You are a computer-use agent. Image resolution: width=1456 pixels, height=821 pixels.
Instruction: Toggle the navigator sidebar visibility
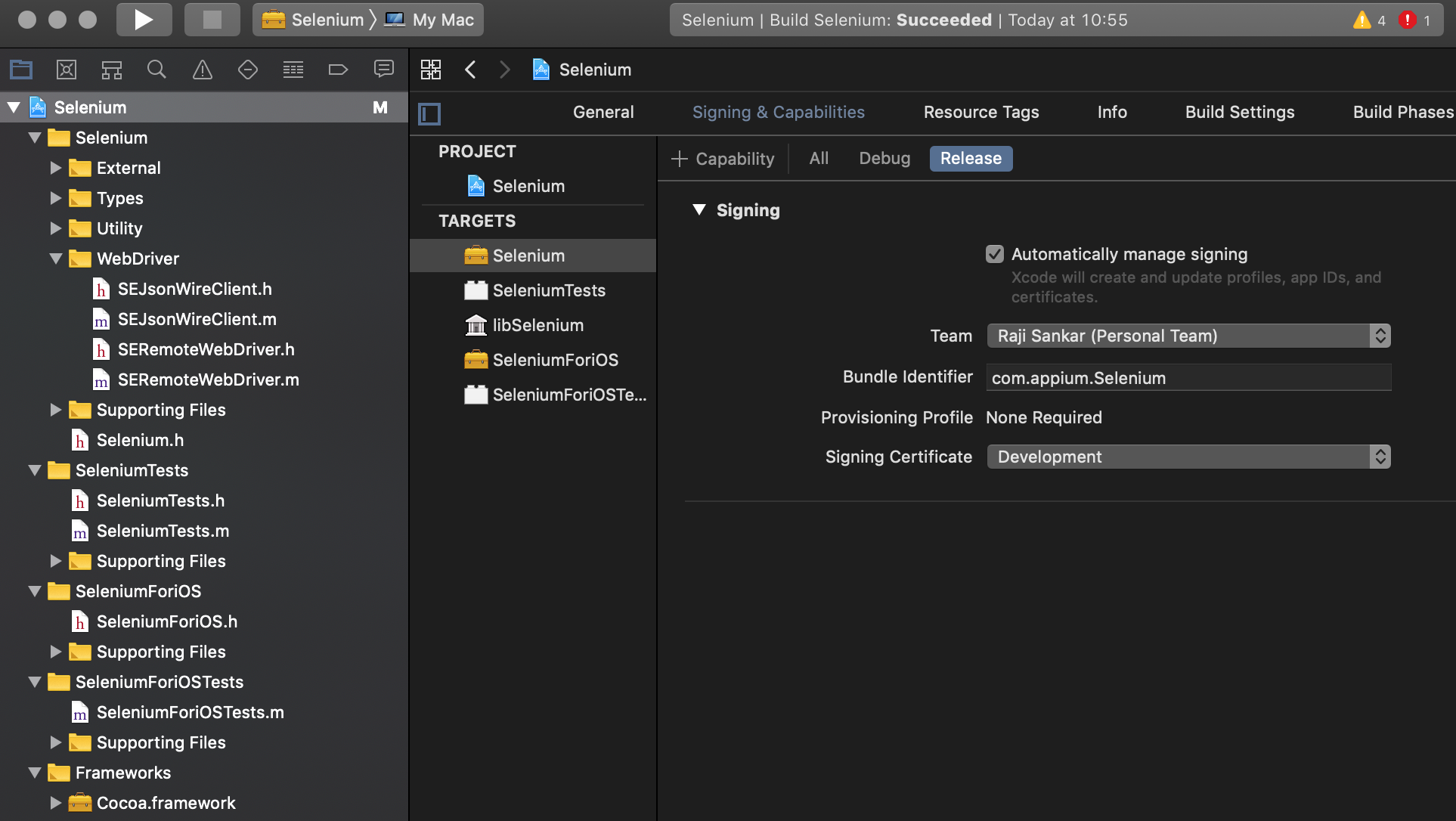point(429,113)
